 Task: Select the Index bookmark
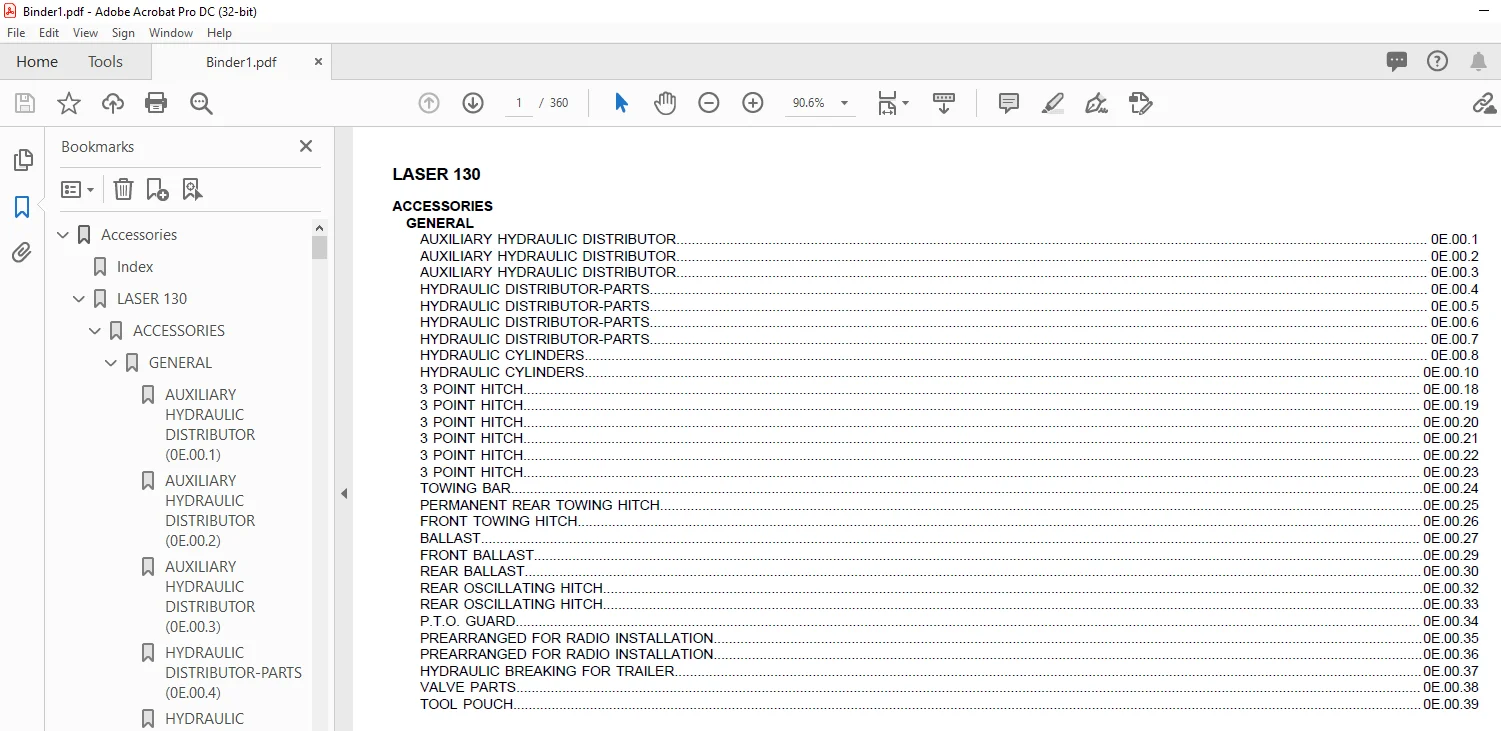click(135, 267)
